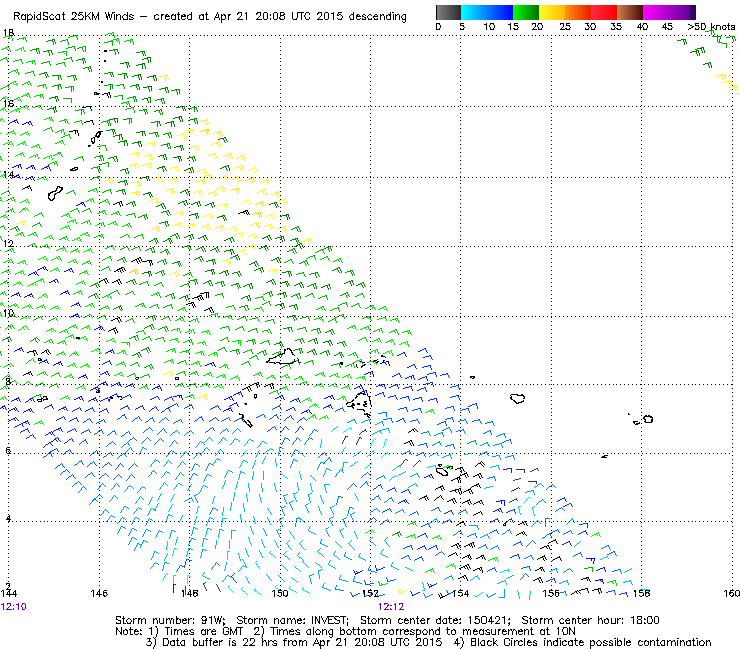Click the red 30-35 knots legend swatch
Image resolution: width=740 pixels, height=650 pixels.
[x=604, y=12]
